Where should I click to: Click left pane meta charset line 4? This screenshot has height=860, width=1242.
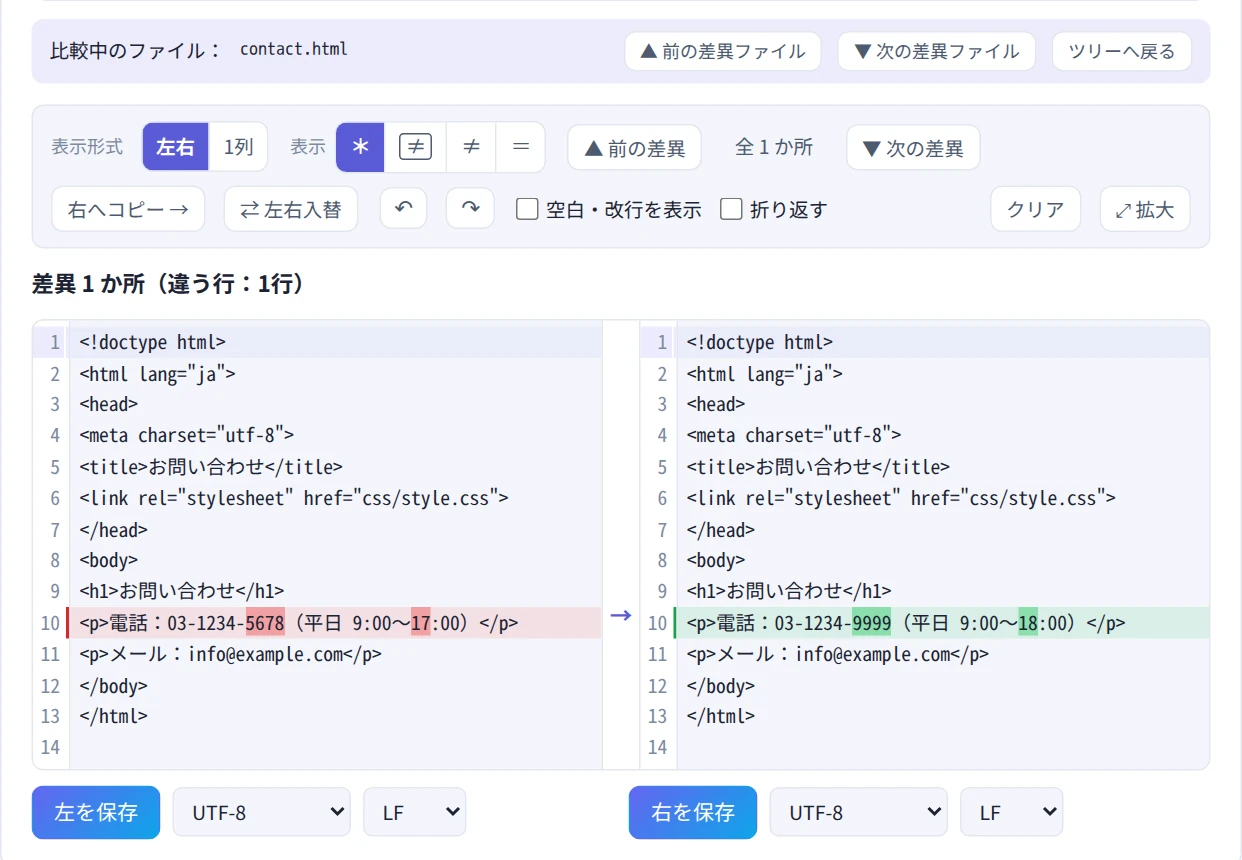pyautogui.click(x=334, y=435)
